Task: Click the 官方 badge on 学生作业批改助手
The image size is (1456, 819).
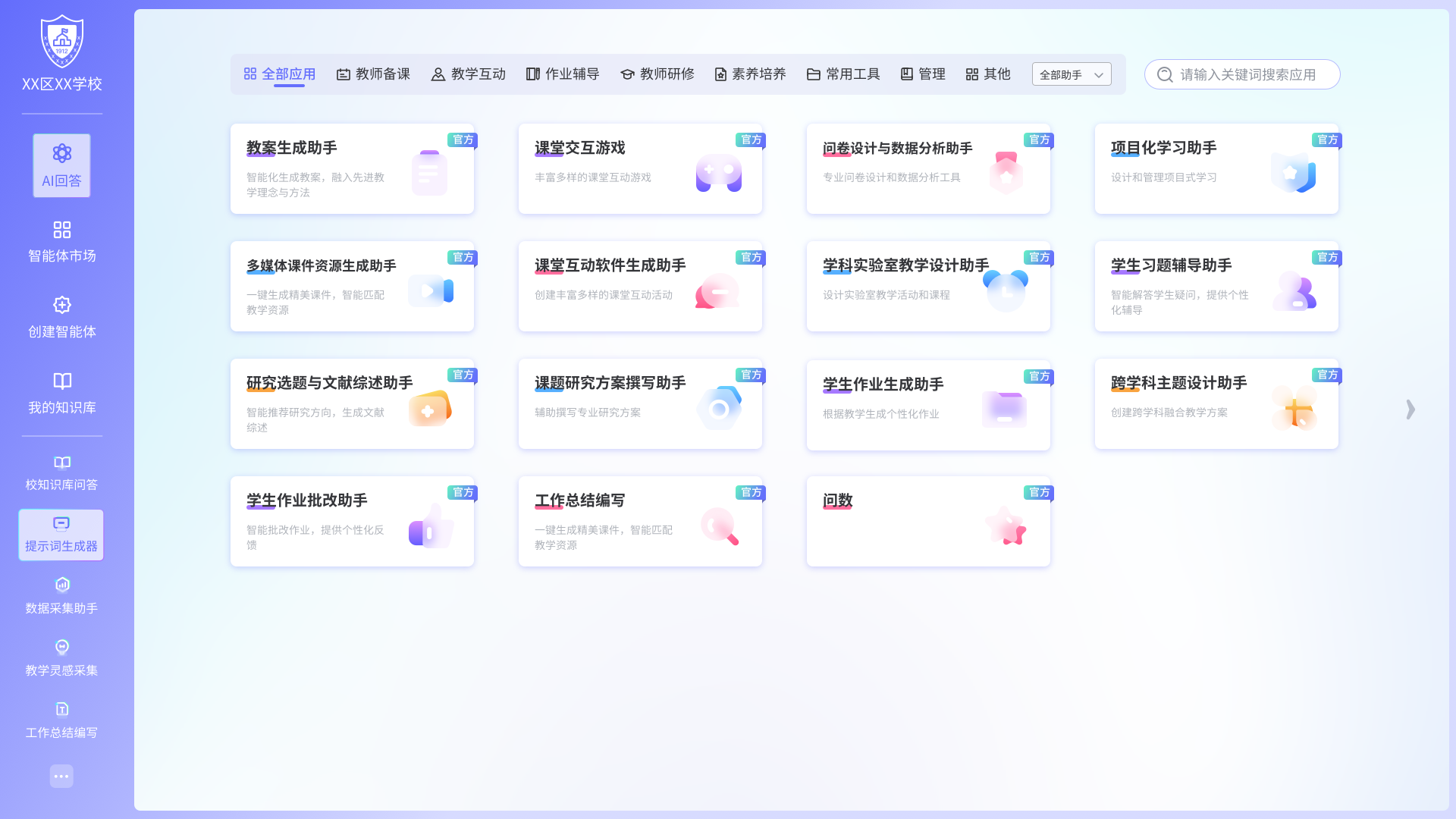Action: (463, 493)
